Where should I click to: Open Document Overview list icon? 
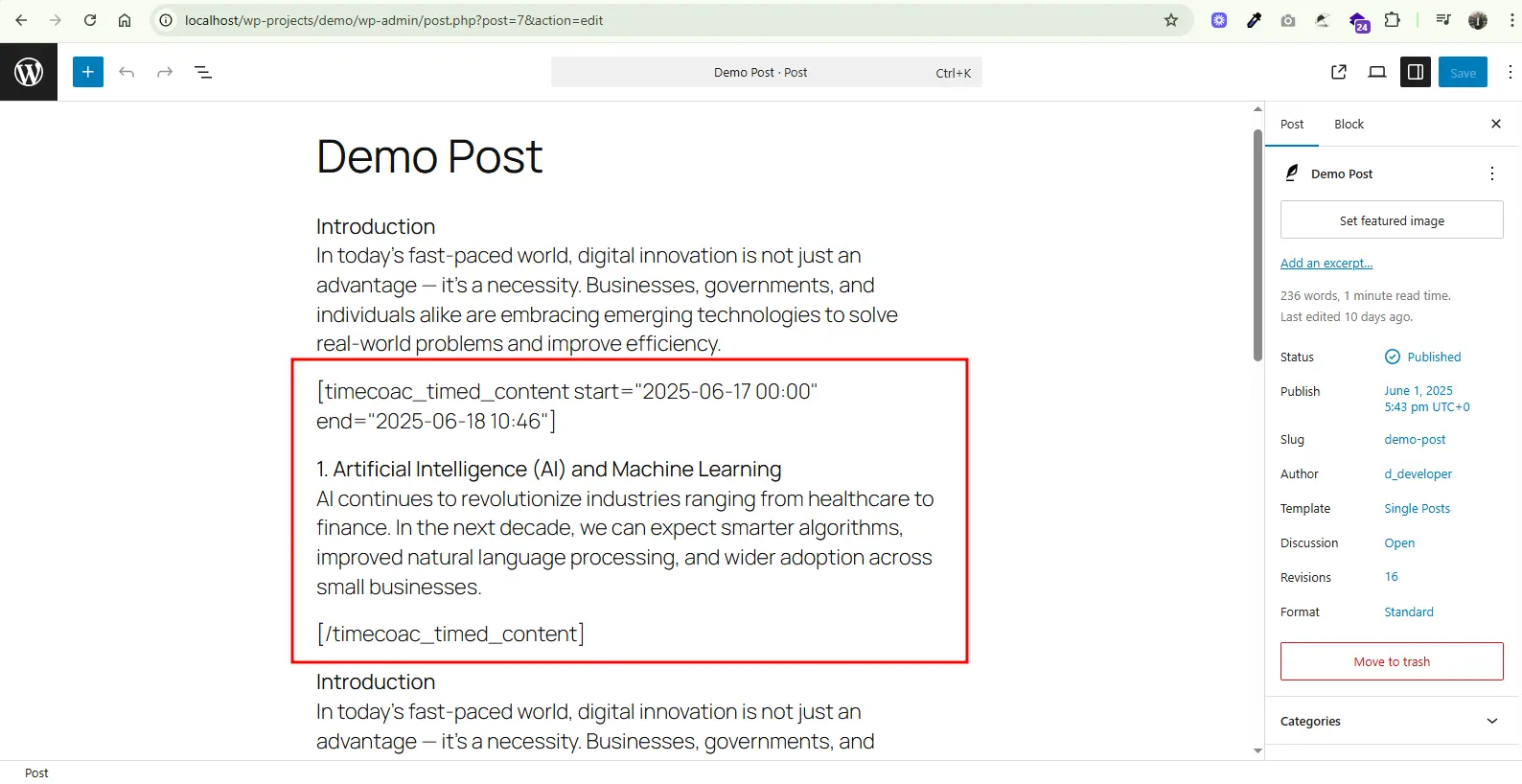point(203,72)
